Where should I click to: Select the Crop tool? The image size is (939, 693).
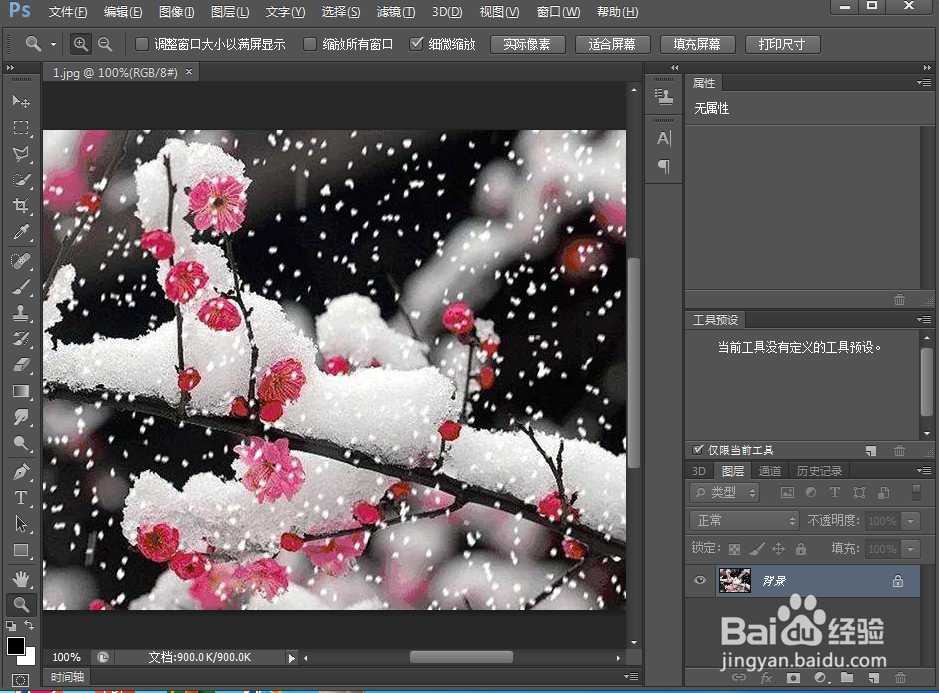click(21, 205)
